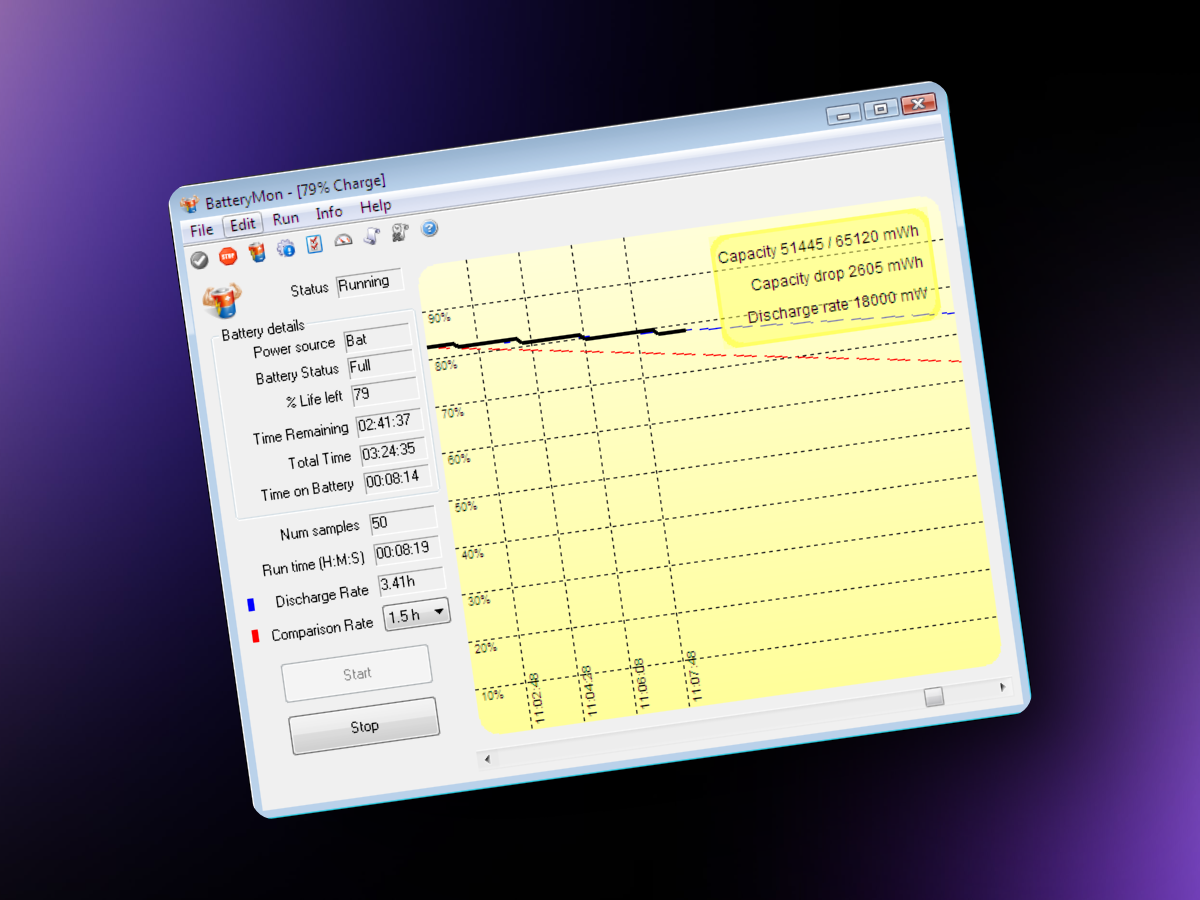The width and height of the screenshot is (1200, 900).
Task: Click the Battery Status field showing Full
Action: coord(381,365)
